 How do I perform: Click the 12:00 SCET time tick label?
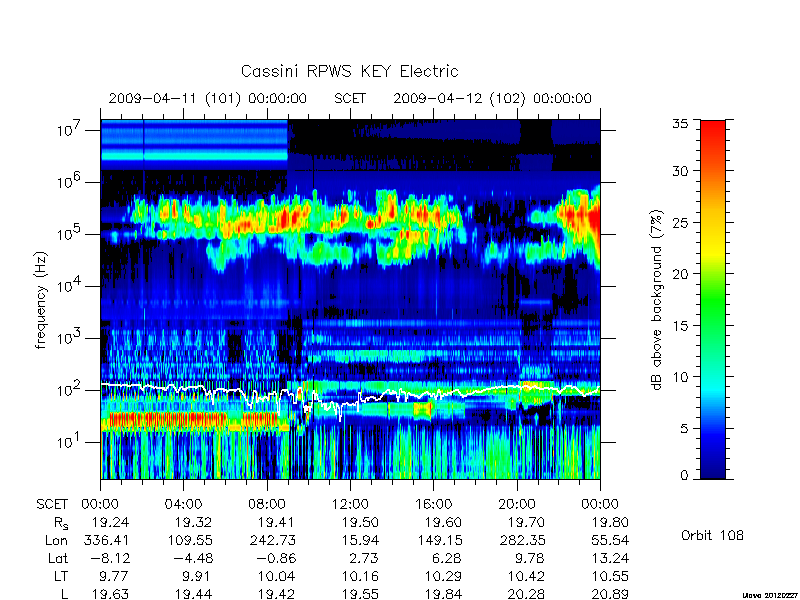(350, 505)
